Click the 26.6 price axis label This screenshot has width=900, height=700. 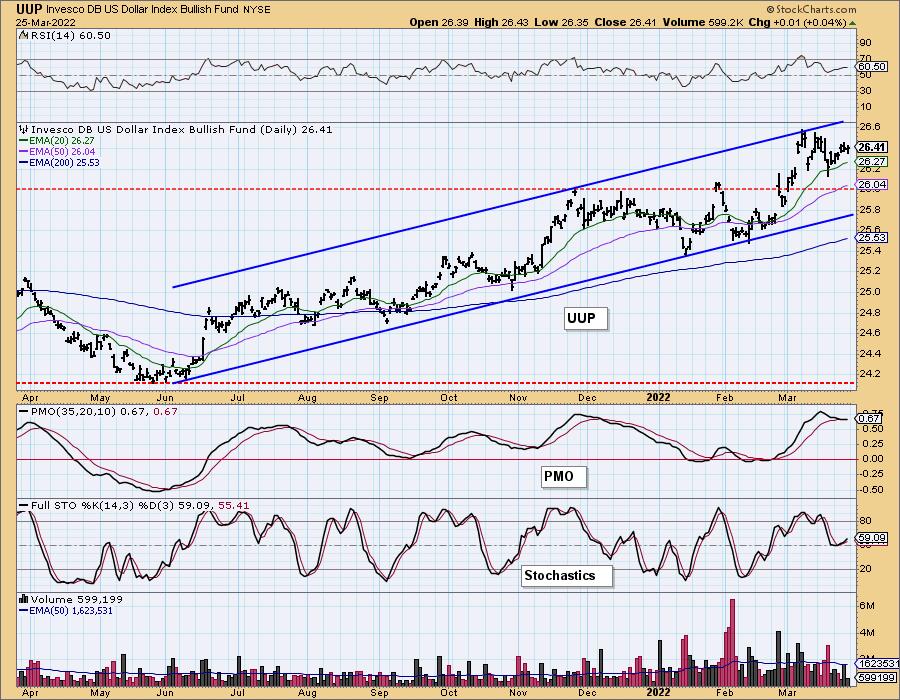point(870,127)
